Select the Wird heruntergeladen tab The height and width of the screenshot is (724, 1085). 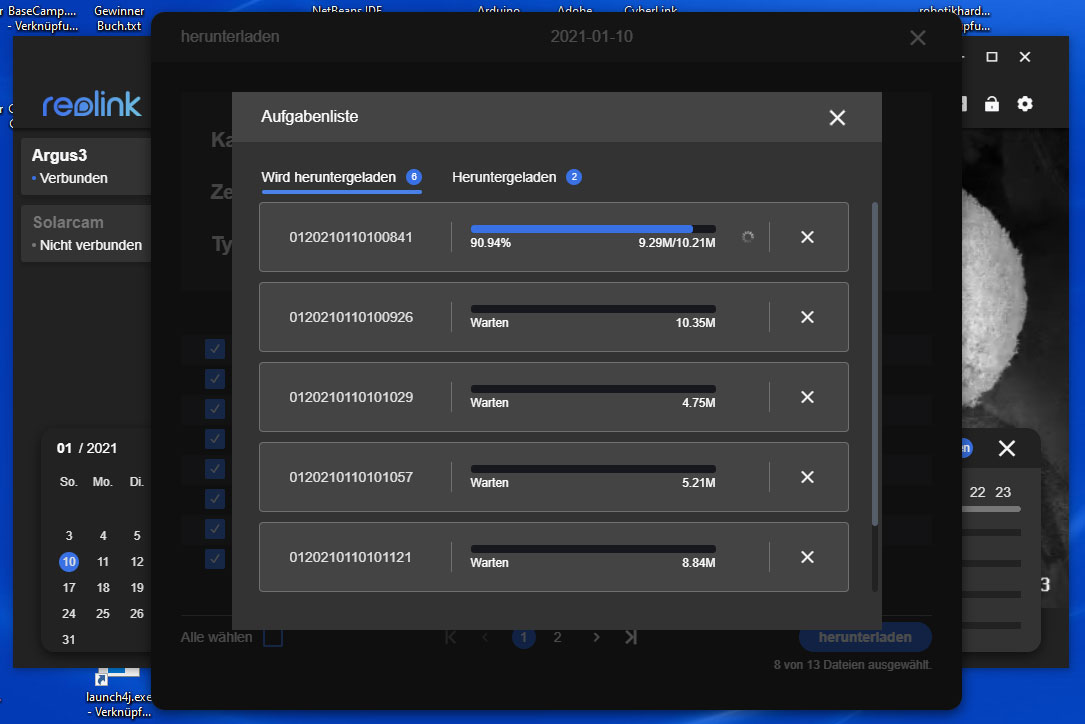click(329, 177)
